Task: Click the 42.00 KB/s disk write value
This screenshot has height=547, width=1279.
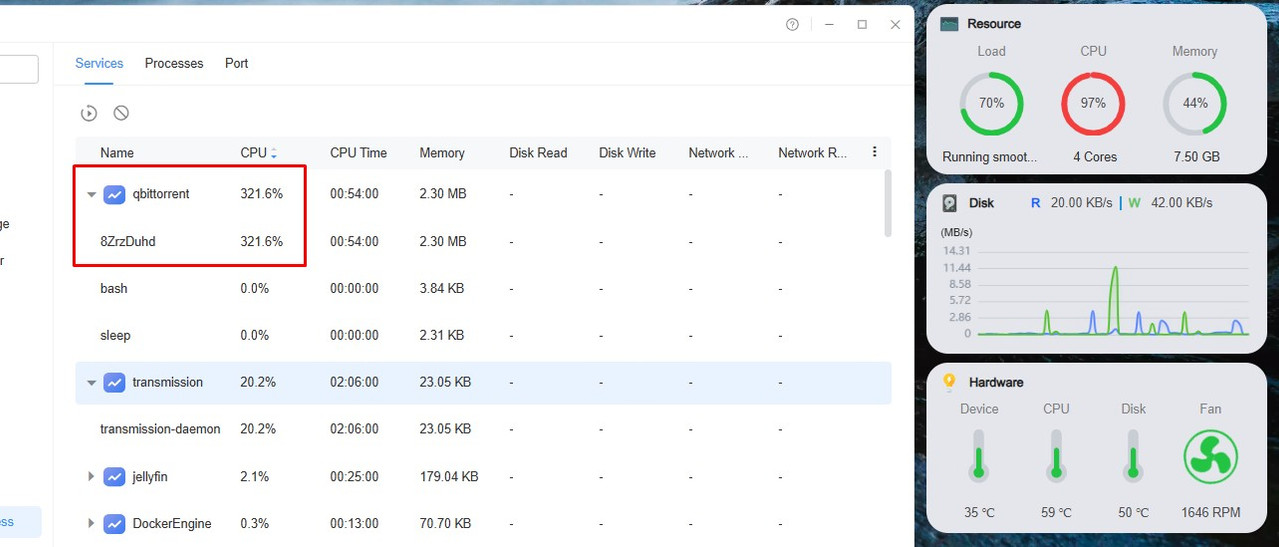Action: 1179,203
